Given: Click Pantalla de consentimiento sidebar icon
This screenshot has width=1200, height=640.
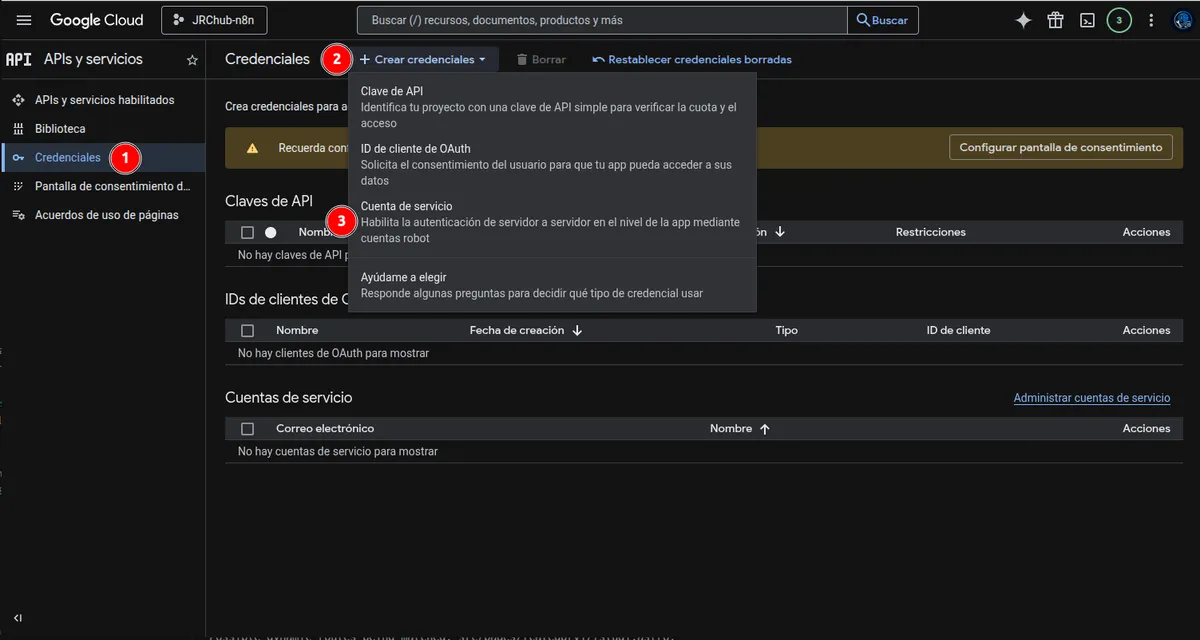Looking at the screenshot, I should [18, 186].
